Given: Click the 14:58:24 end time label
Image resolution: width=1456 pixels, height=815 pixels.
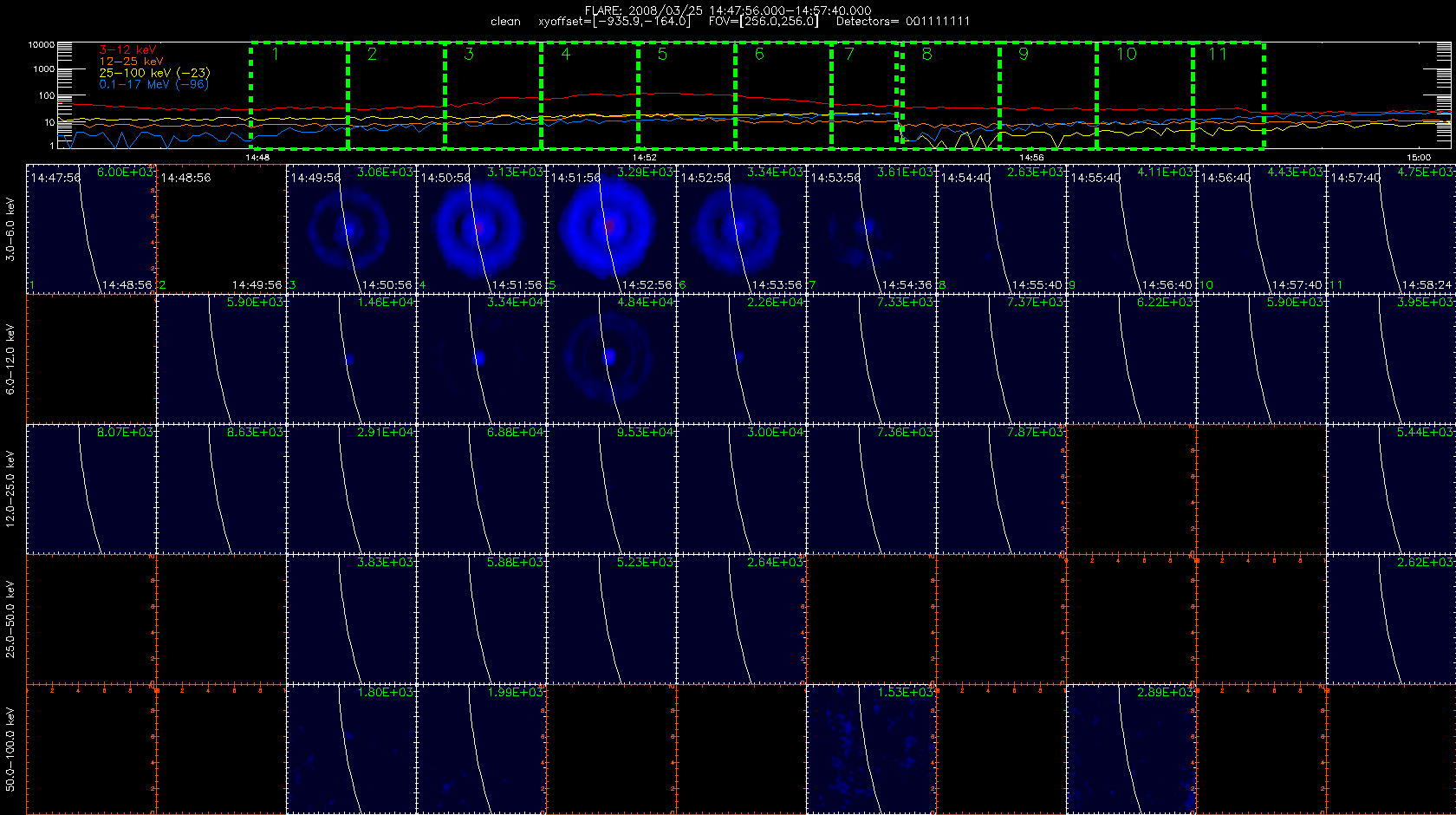Looking at the screenshot, I should click(1427, 285).
